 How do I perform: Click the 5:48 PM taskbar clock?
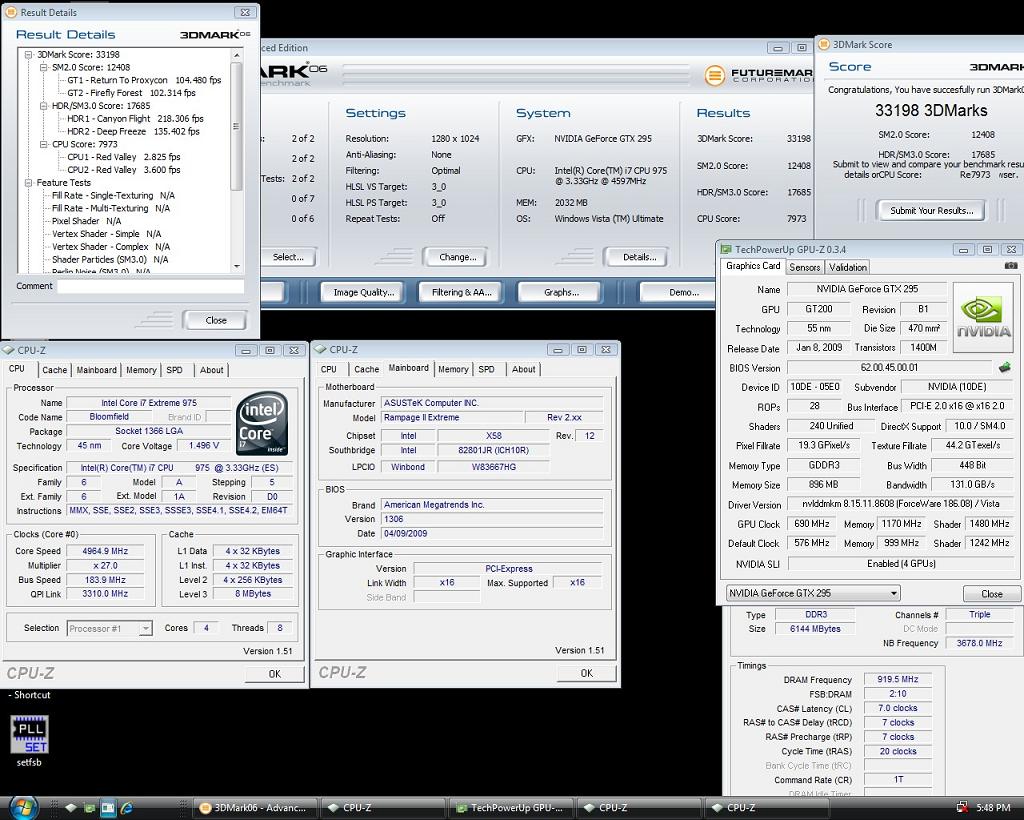pos(993,808)
